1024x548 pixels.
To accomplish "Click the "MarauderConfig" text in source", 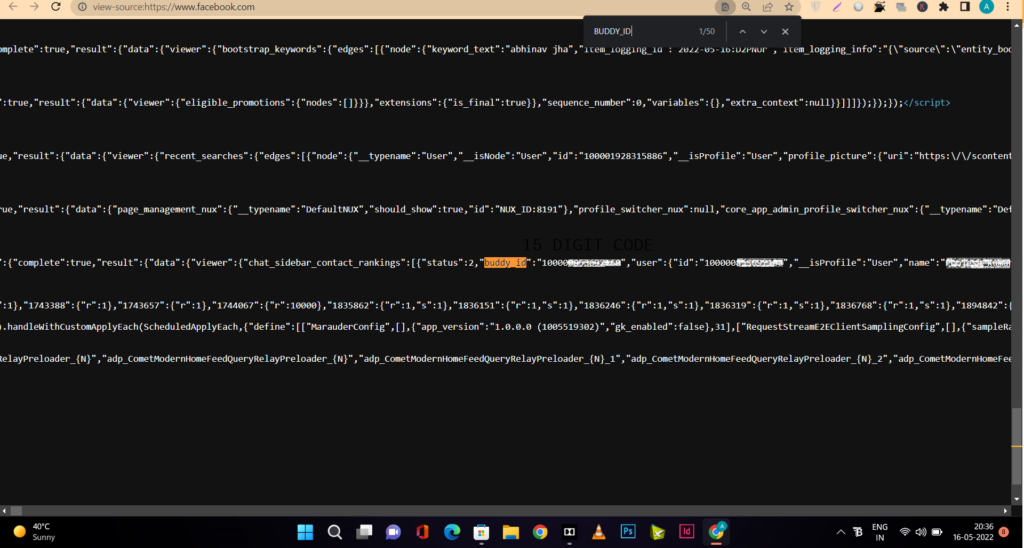I will point(349,327).
